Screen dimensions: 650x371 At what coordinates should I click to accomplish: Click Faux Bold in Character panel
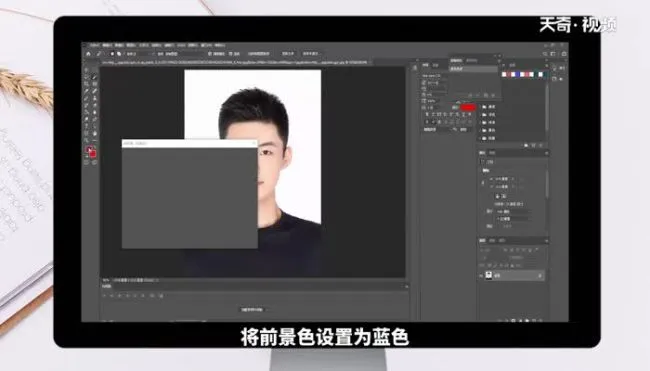427,114
